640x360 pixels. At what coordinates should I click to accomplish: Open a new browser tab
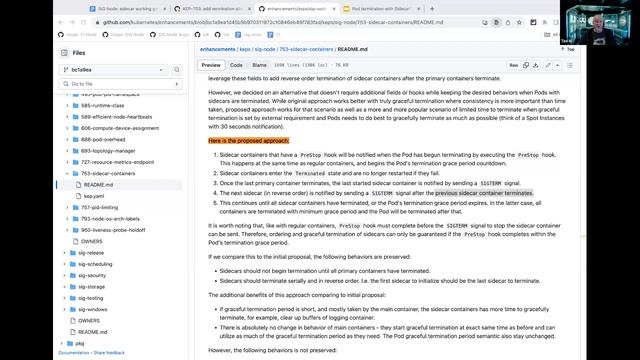(432, 9)
